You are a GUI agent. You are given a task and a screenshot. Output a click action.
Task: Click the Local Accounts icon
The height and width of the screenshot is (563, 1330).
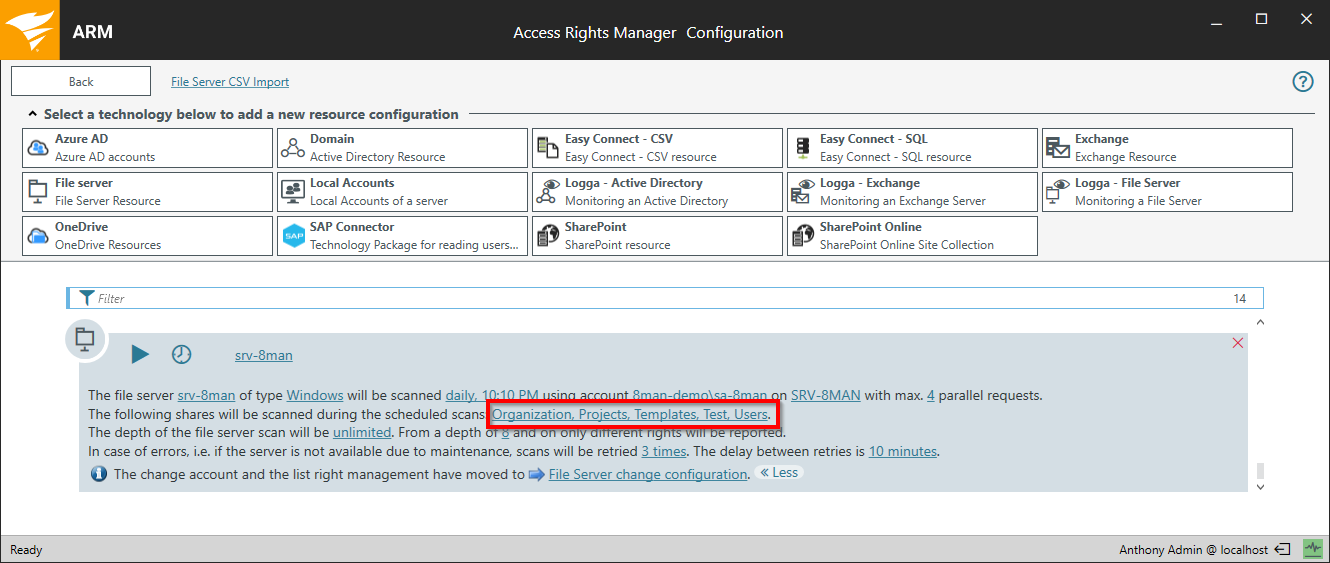[x=293, y=192]
